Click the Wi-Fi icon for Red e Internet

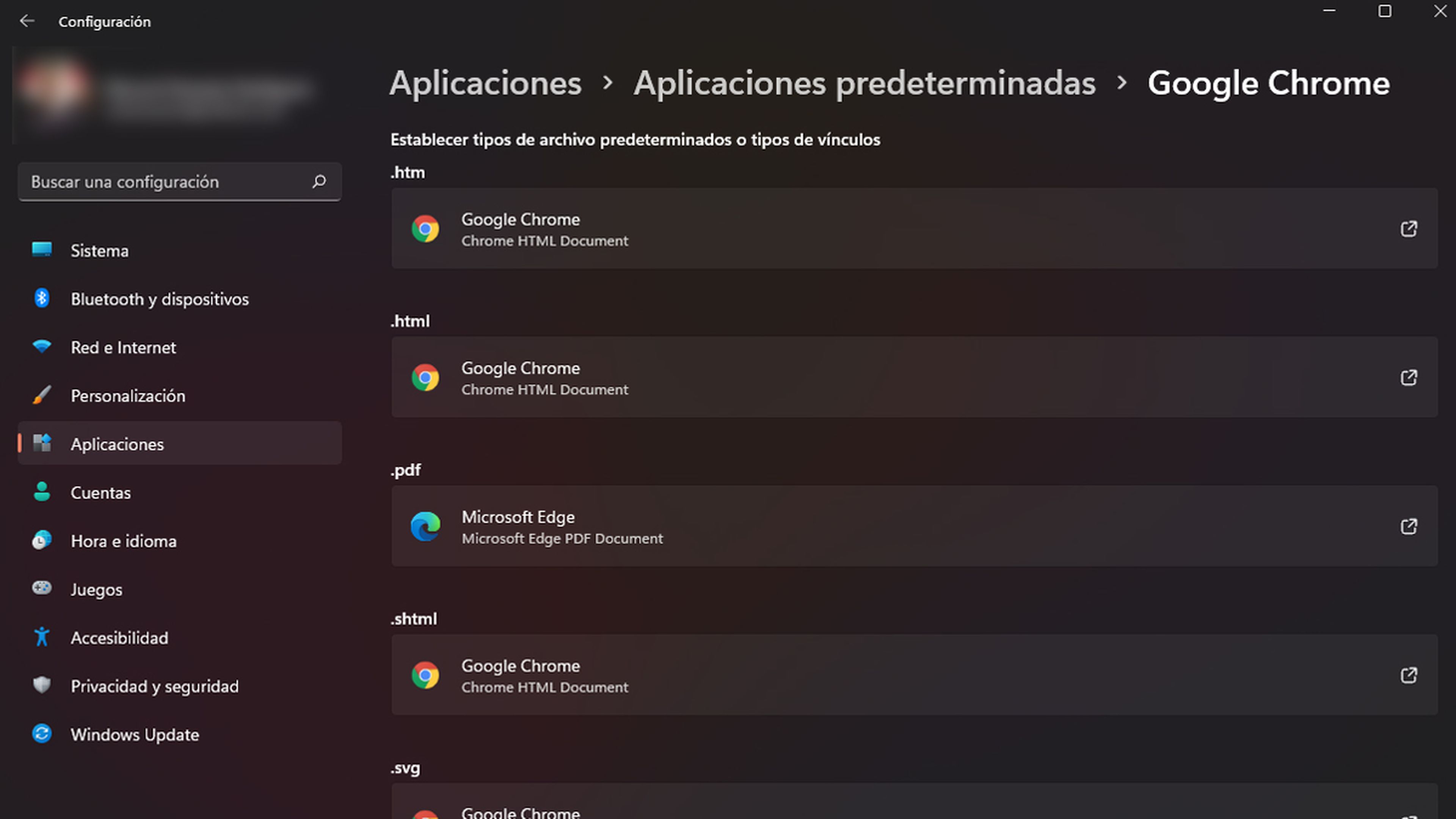point(42,347)
